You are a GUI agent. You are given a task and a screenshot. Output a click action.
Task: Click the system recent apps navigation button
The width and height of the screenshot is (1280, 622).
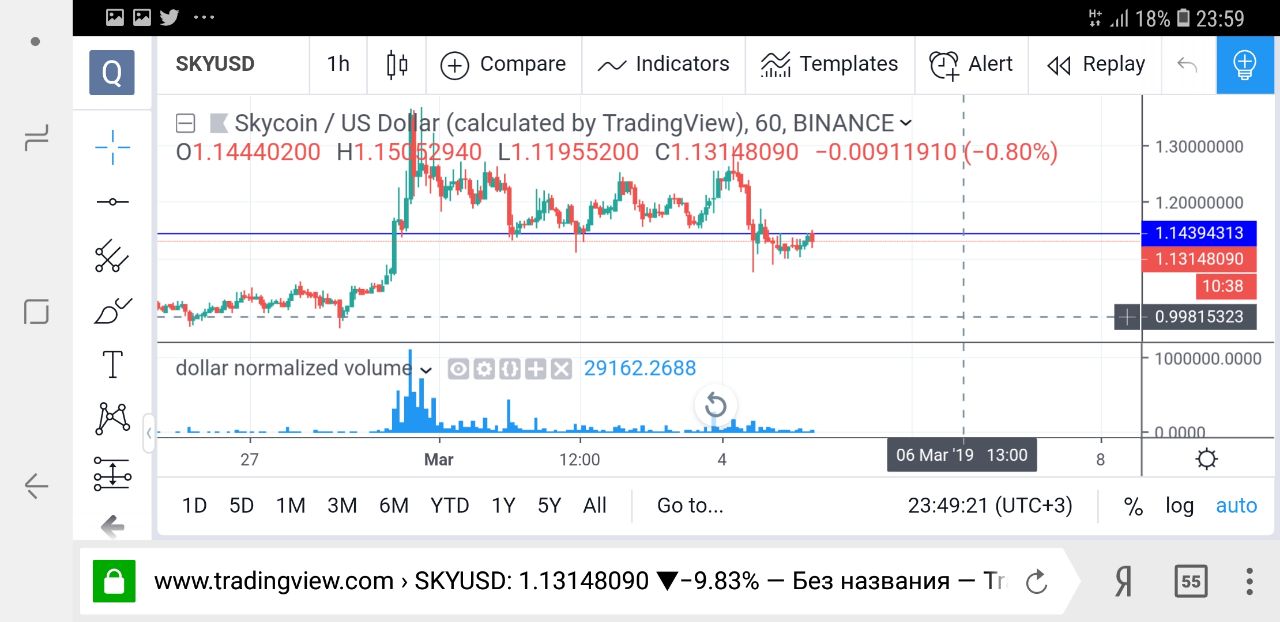[36, 139]
